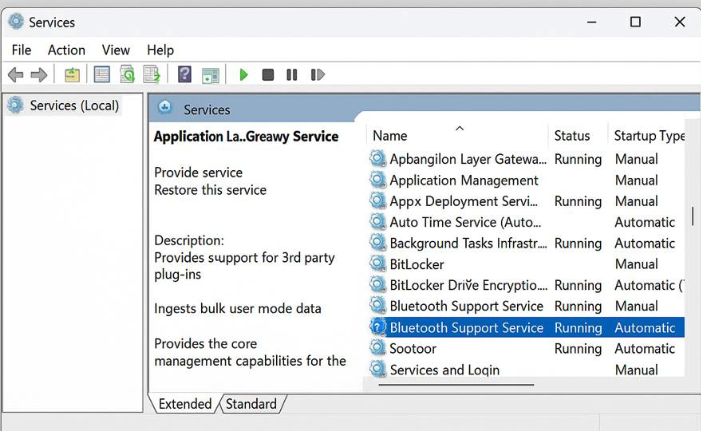Viewport: 701px width, 431px height.
Task: Click the blue icon in the Services pane header
Action: (x=165, y=107)
